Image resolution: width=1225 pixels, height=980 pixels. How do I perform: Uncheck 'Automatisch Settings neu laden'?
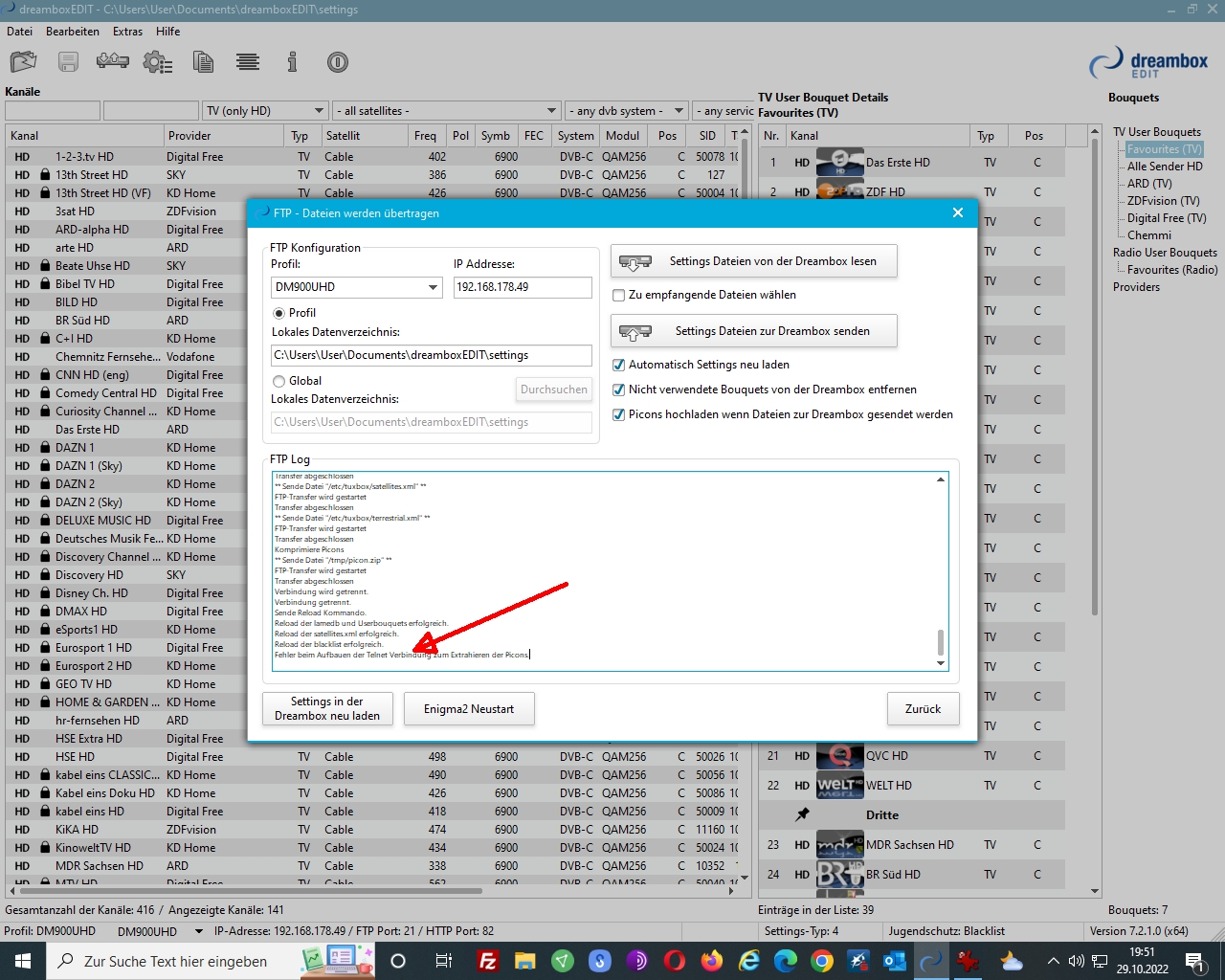click(x=619, y=365)
